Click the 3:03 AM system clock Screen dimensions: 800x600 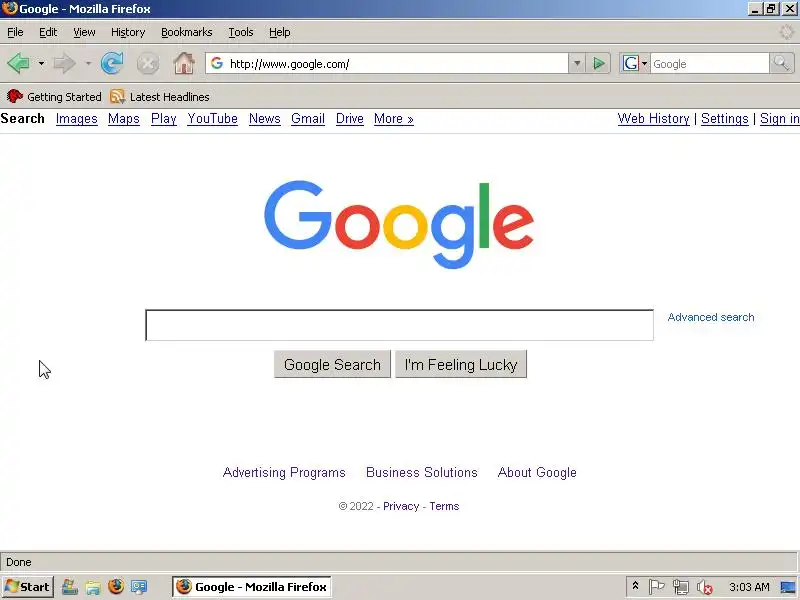pyautogui.click(x=749, y=587)
